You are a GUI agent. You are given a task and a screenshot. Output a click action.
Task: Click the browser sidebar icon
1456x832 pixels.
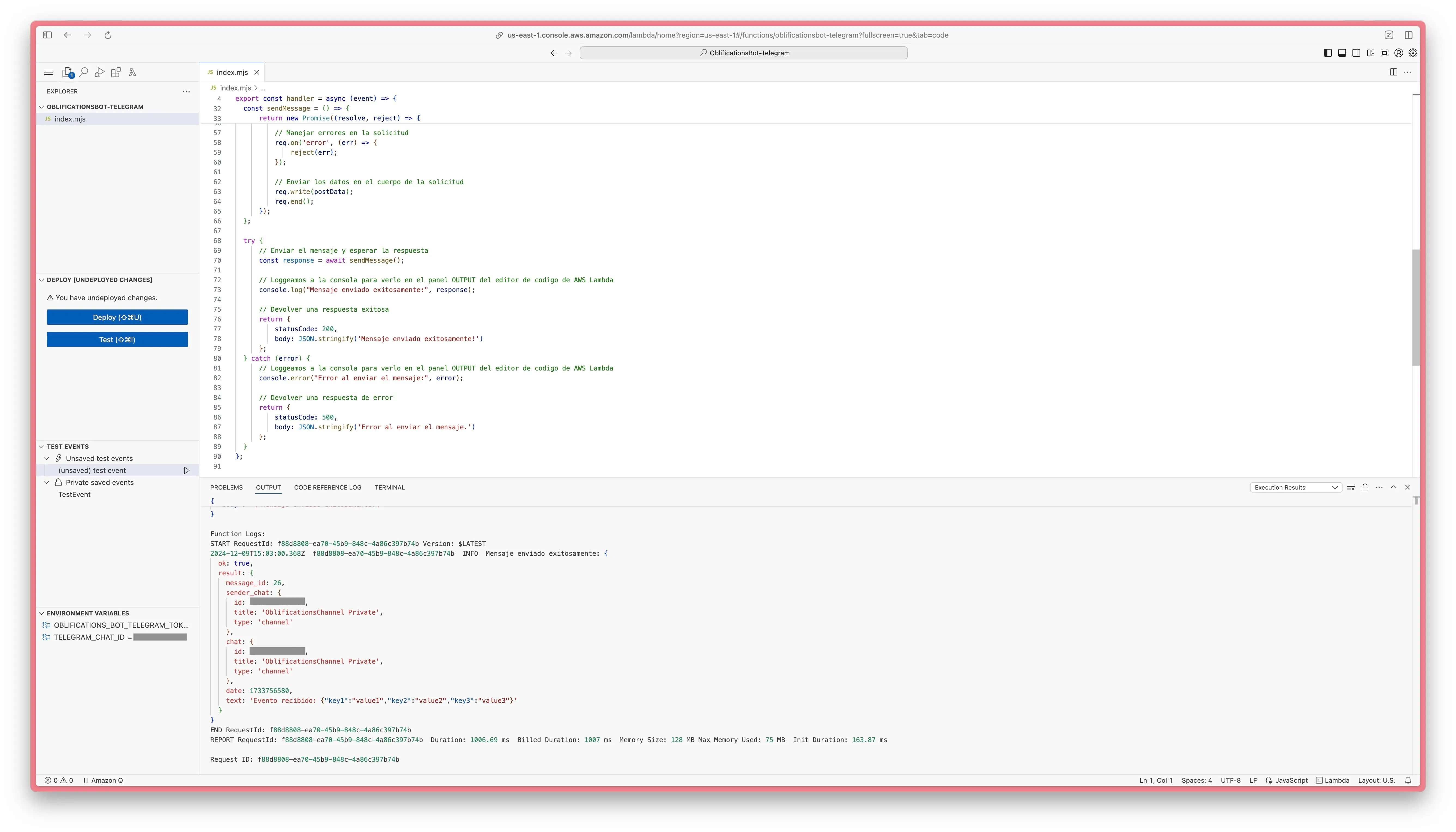(x=47, y=35)
